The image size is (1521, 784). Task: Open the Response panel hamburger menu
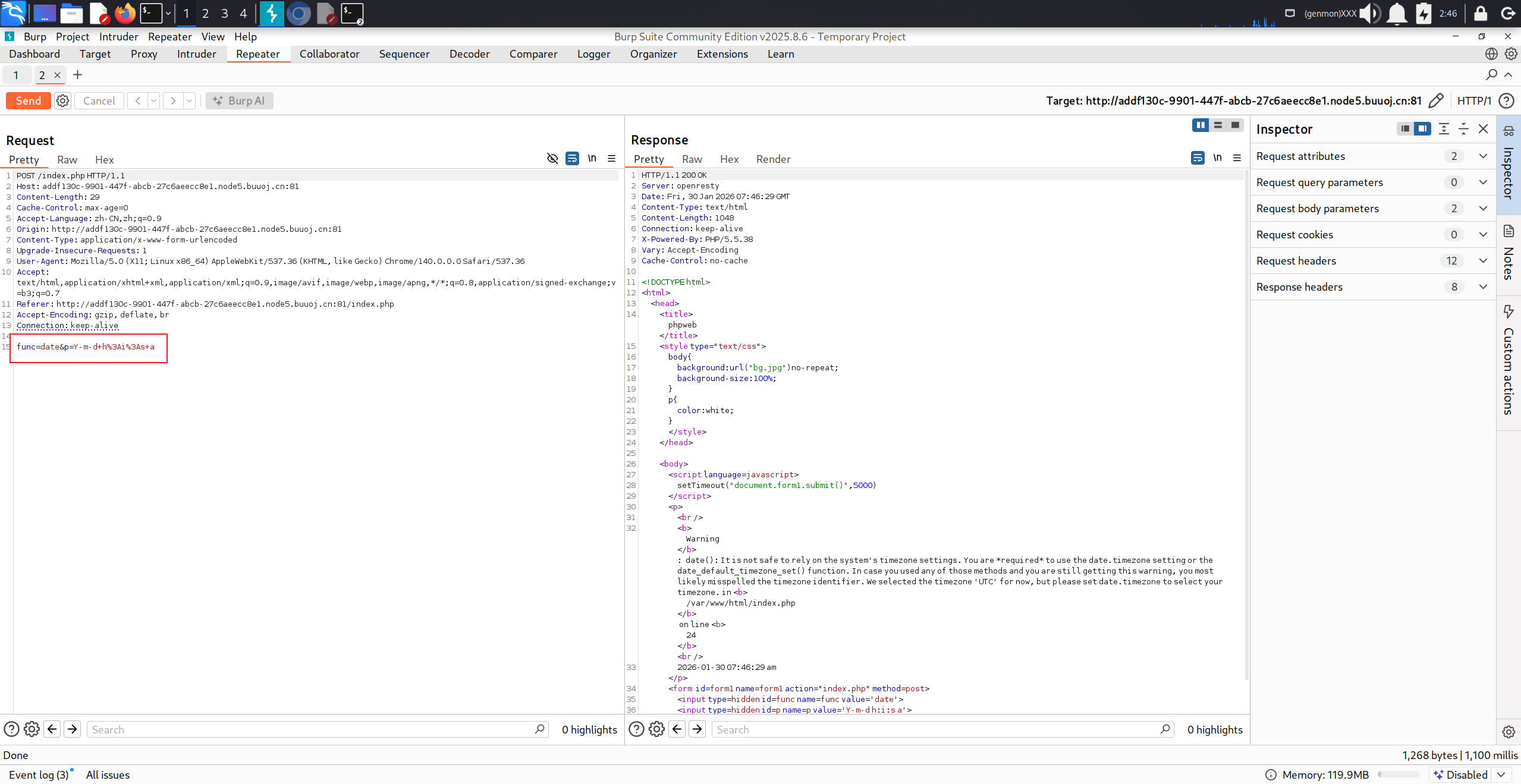1237,158
